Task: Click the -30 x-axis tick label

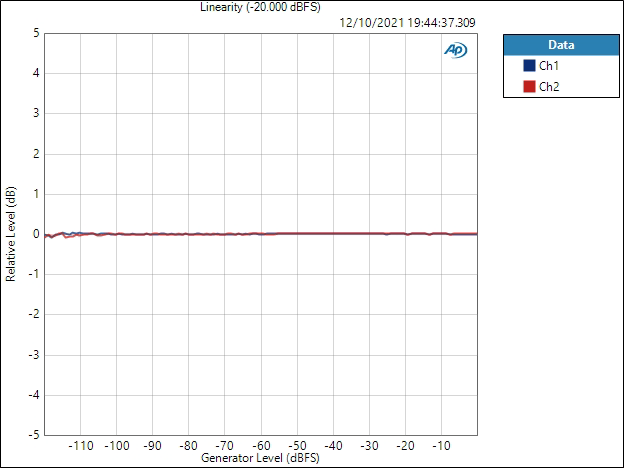Action: [369, 446]
